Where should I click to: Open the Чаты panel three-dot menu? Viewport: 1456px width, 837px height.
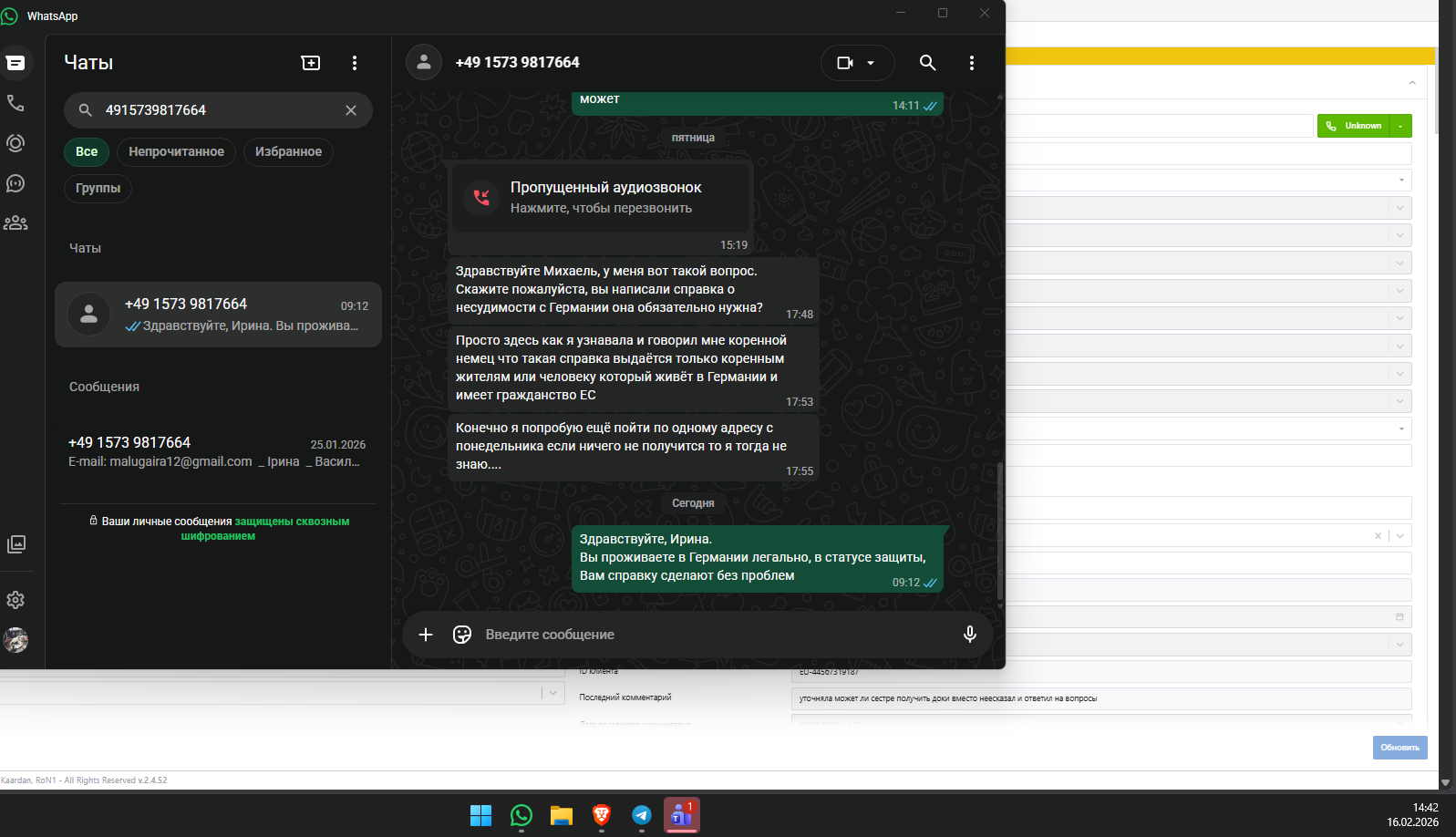(355, 63)
